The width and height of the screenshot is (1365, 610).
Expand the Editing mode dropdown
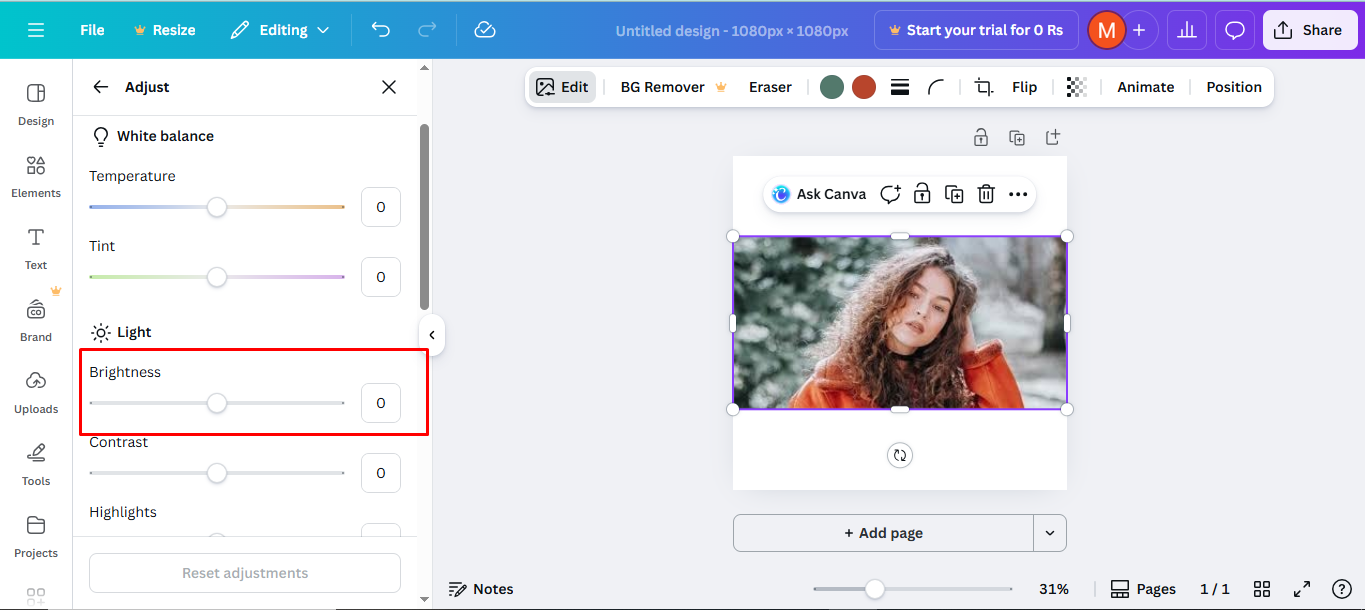[280, 29]
